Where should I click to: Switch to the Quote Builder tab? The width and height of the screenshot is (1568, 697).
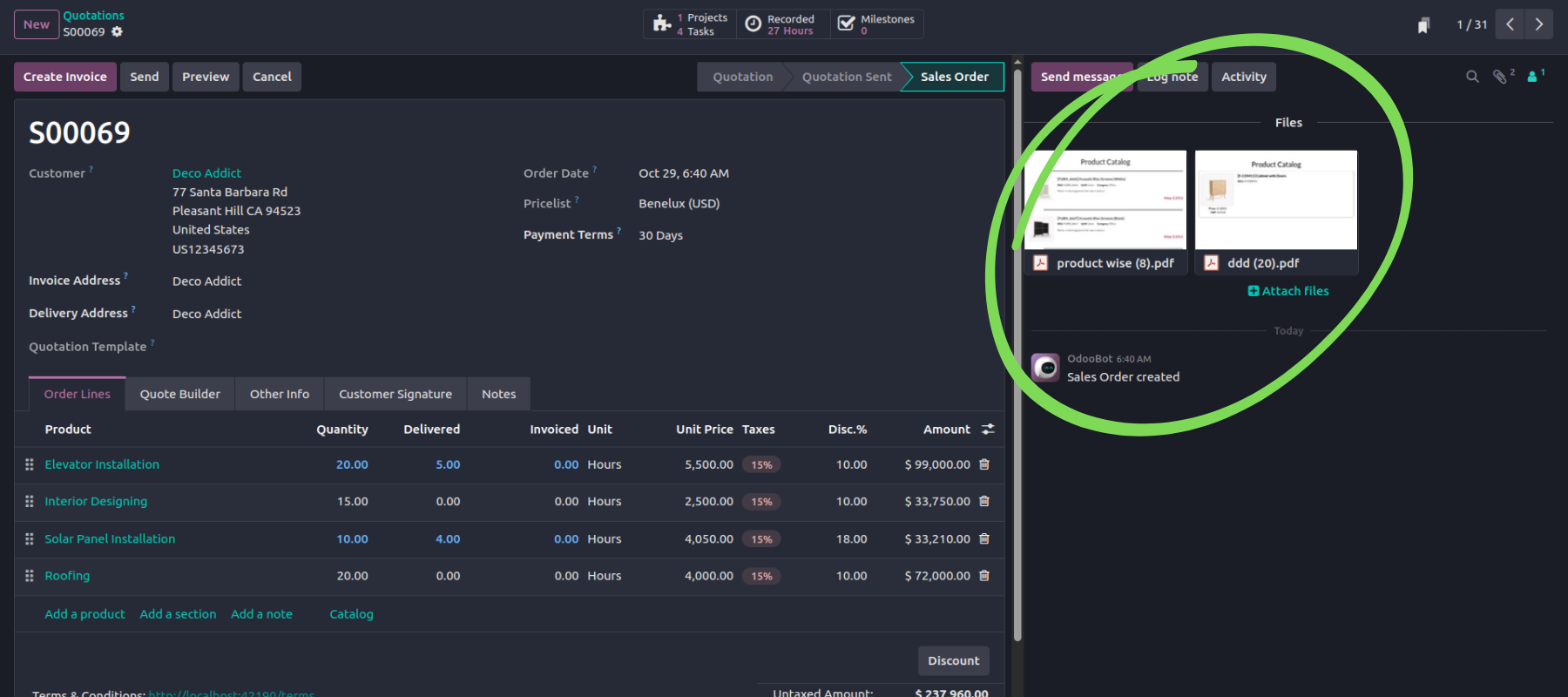tap(179, 394)
